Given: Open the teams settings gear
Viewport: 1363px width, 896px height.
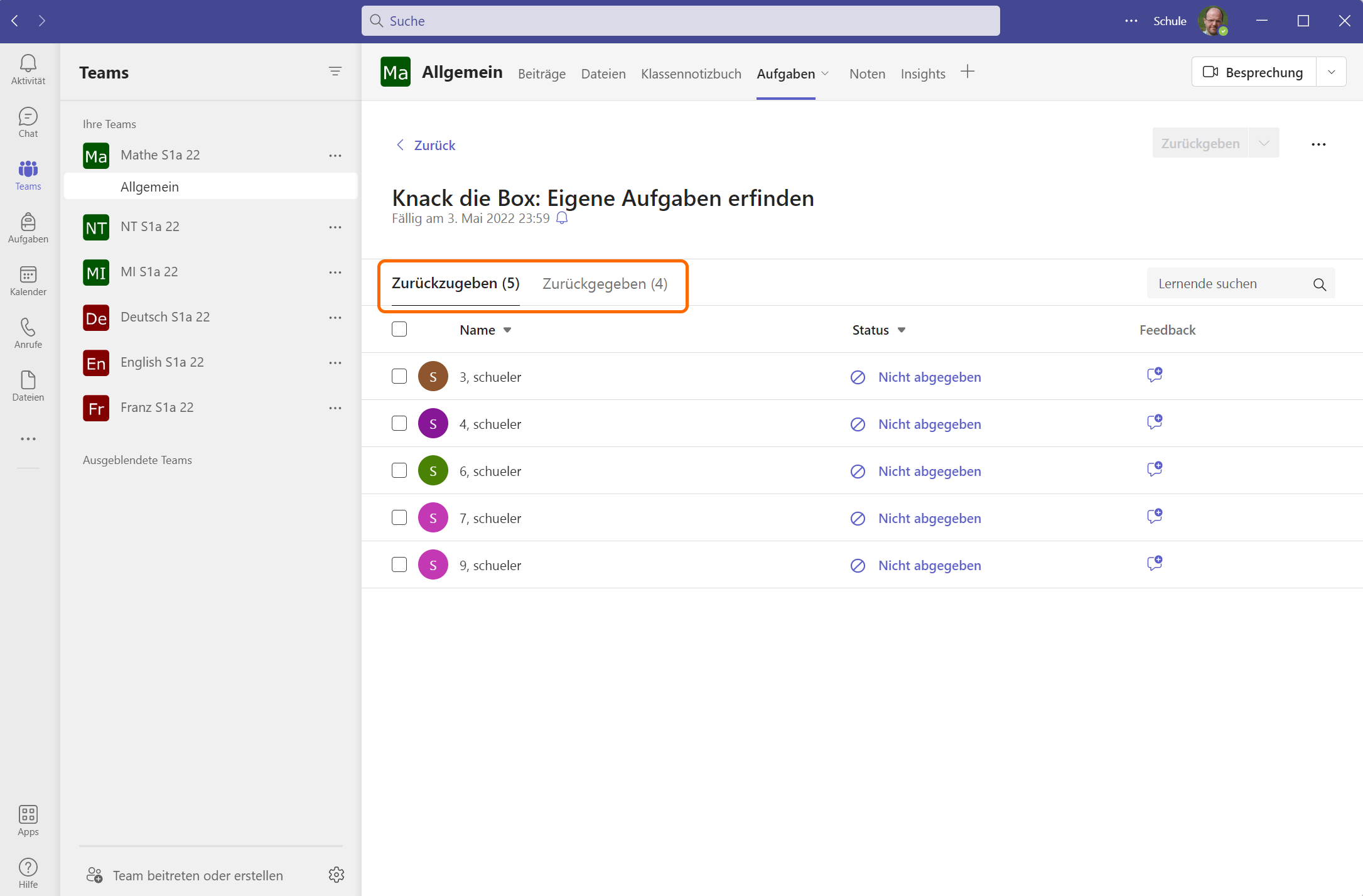Looking at the screenshot, I should (x=337, y=875).
